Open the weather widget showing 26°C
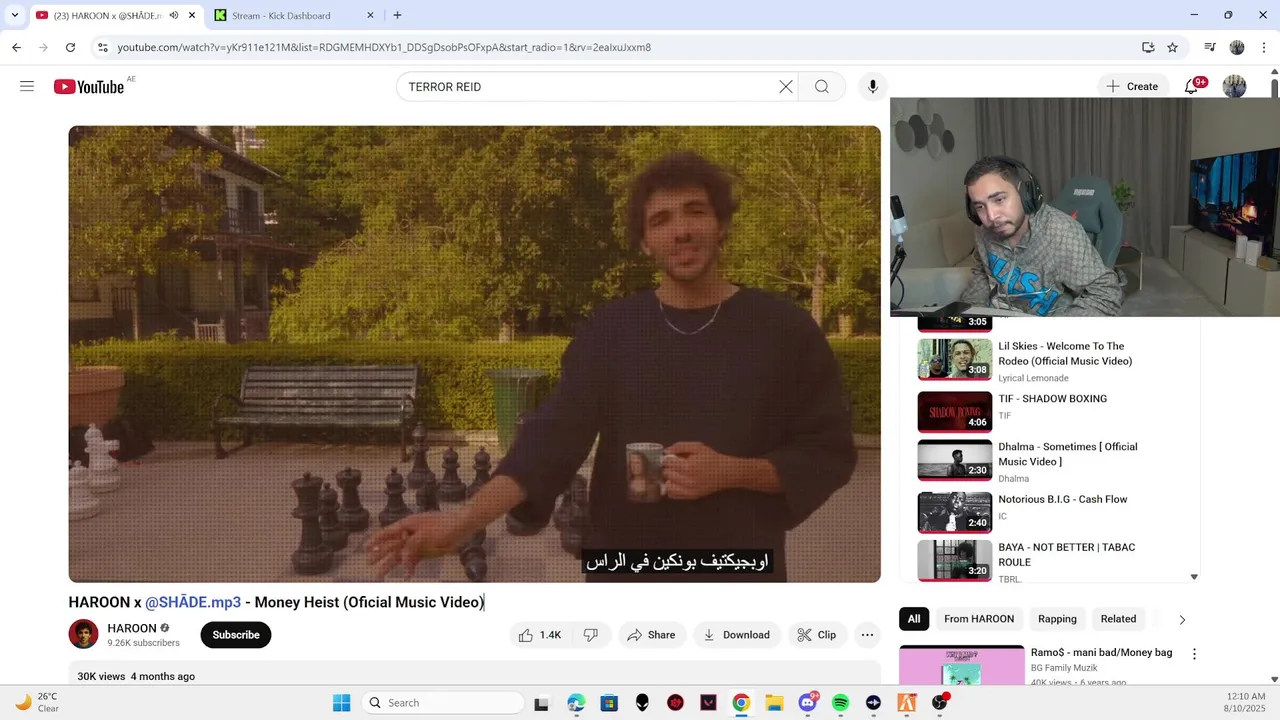 click(x=37, y=702)
